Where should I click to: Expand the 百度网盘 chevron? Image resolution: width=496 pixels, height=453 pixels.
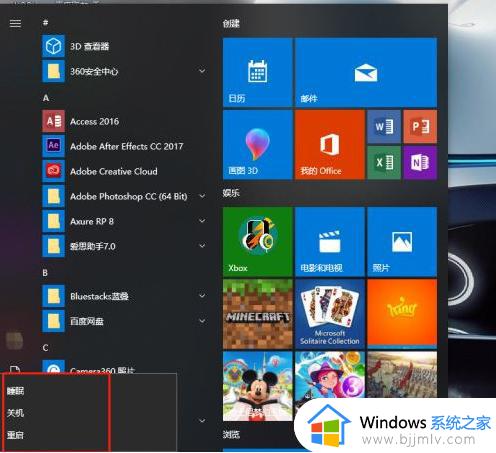[202, 321]
